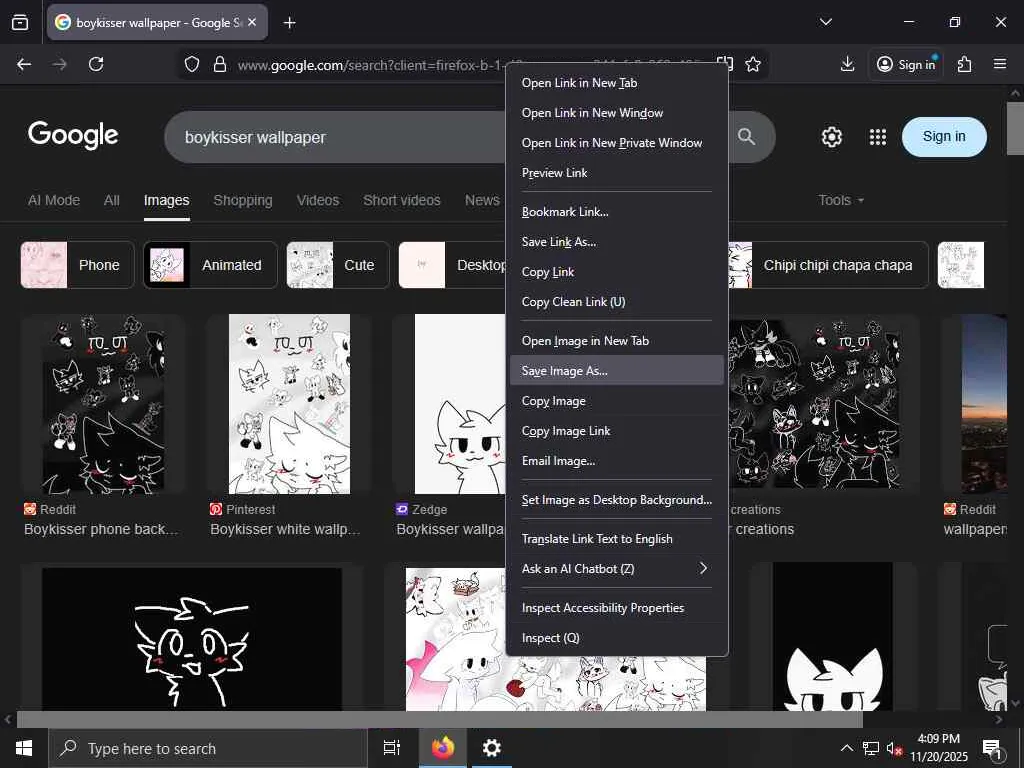Open the List all tabs chevron
Viewport: 1024px width, 768px height.
pyautogui.click(x=825, y=22)
